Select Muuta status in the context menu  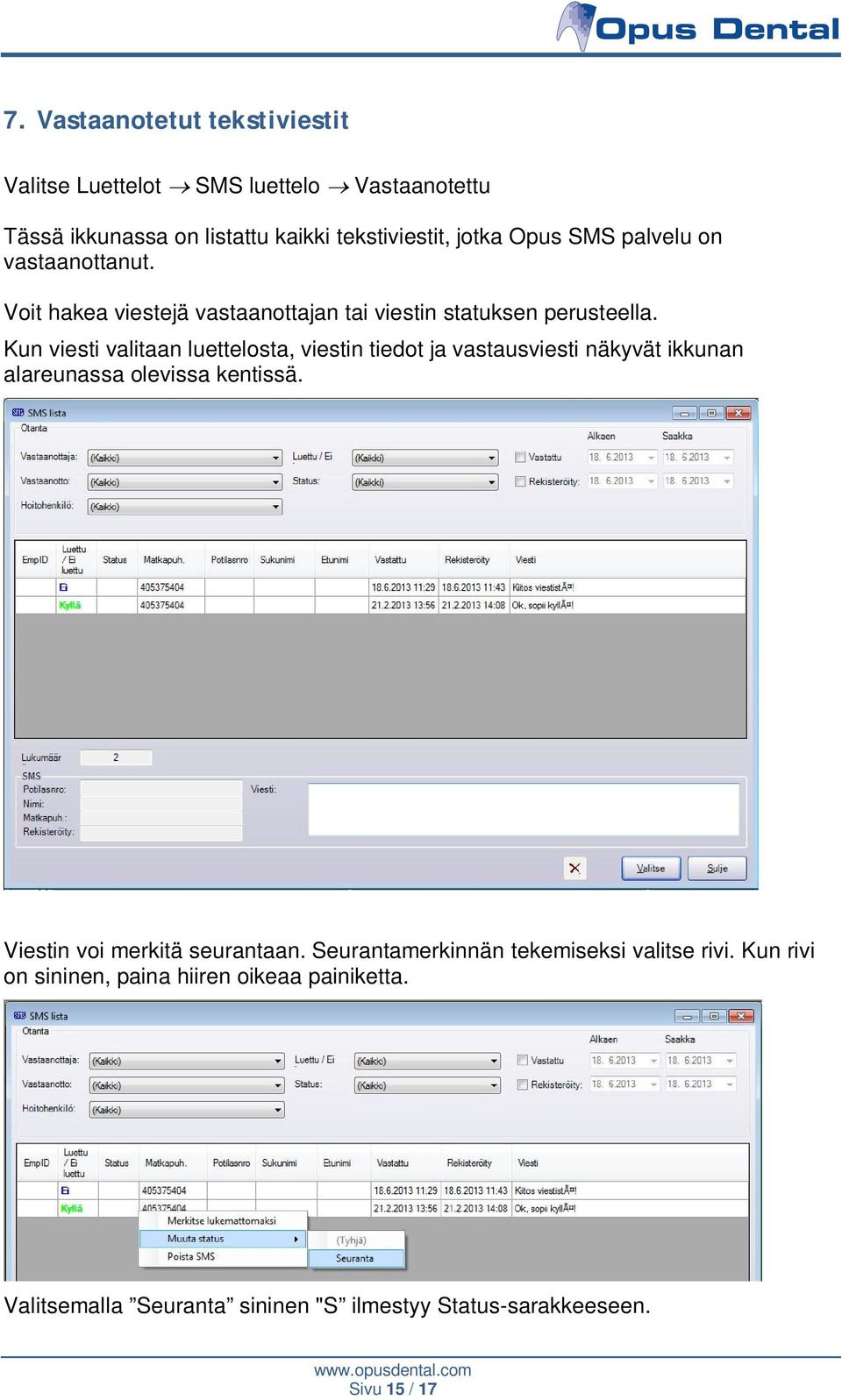(223, 1239)
